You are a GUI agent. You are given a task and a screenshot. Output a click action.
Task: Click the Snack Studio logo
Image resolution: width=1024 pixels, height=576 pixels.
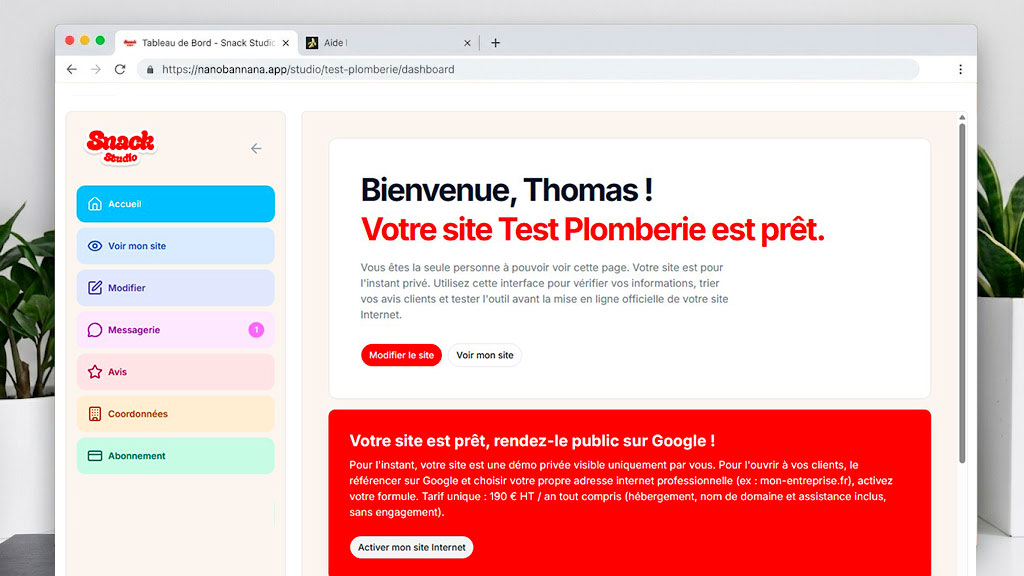(121, 148)
